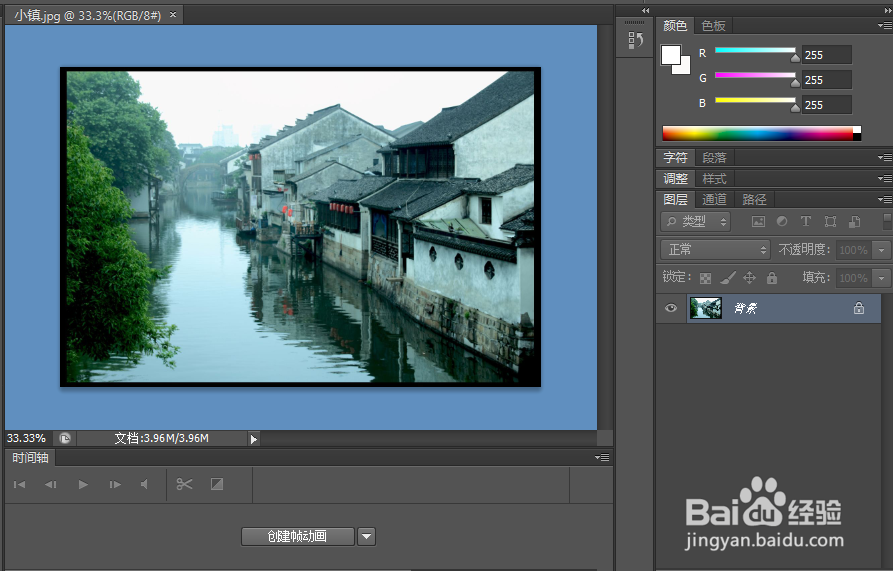Switch to the 路径 tab
This screenshot has width=893, height=571.
[x=754, y=199]
